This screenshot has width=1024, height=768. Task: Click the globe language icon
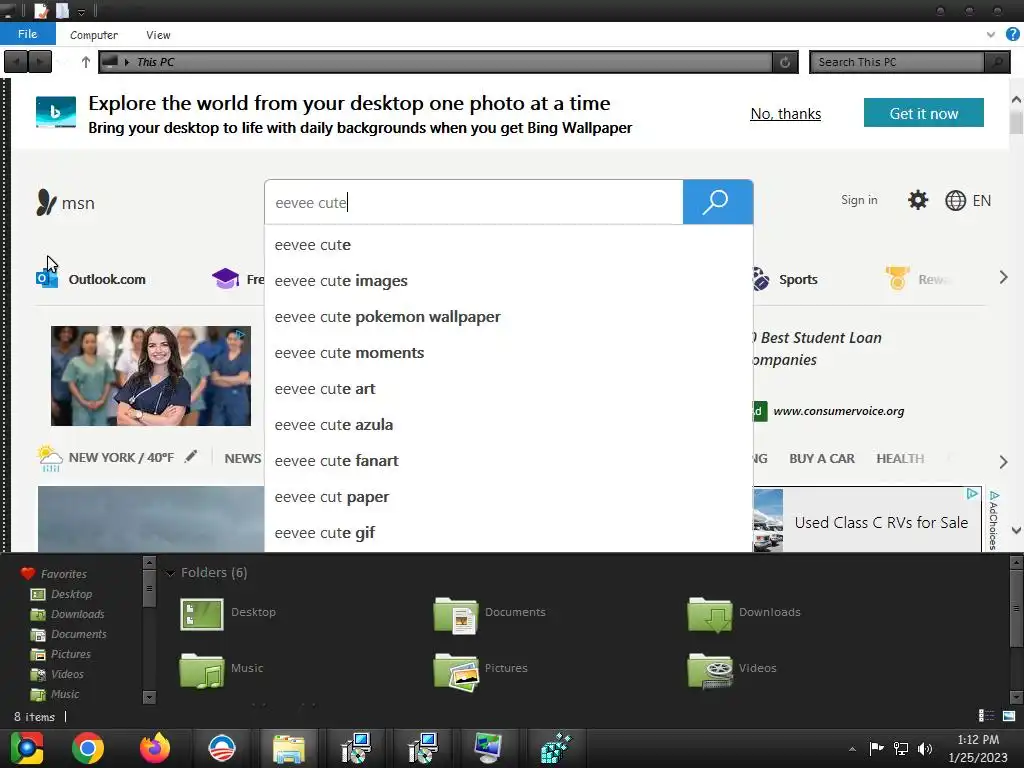(955, 200)
